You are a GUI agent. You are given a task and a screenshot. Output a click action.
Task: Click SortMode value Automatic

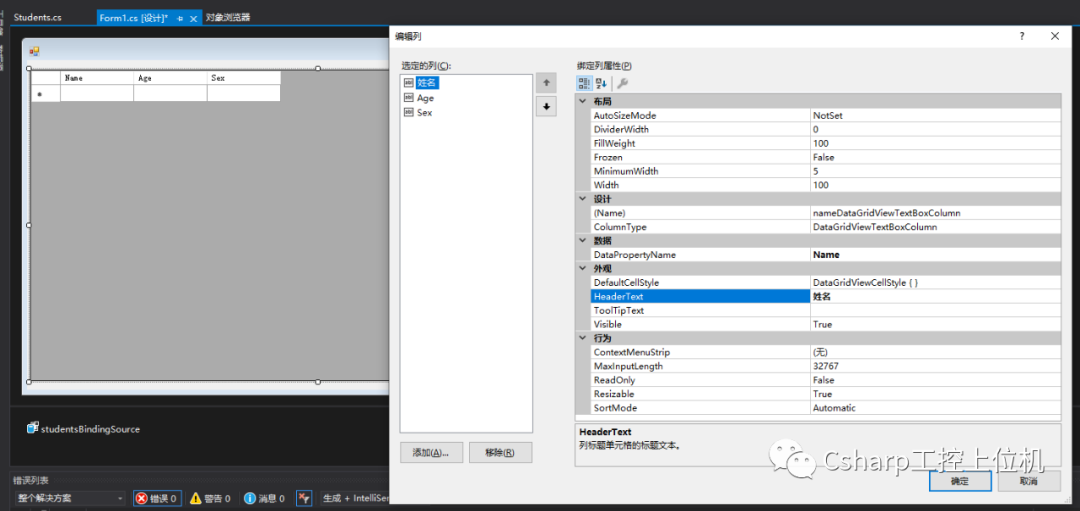point(935,408)
